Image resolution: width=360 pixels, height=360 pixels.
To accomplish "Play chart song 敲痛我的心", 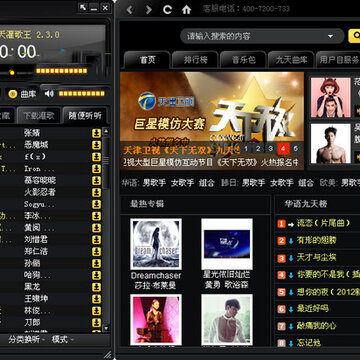I will coord(316,326).
